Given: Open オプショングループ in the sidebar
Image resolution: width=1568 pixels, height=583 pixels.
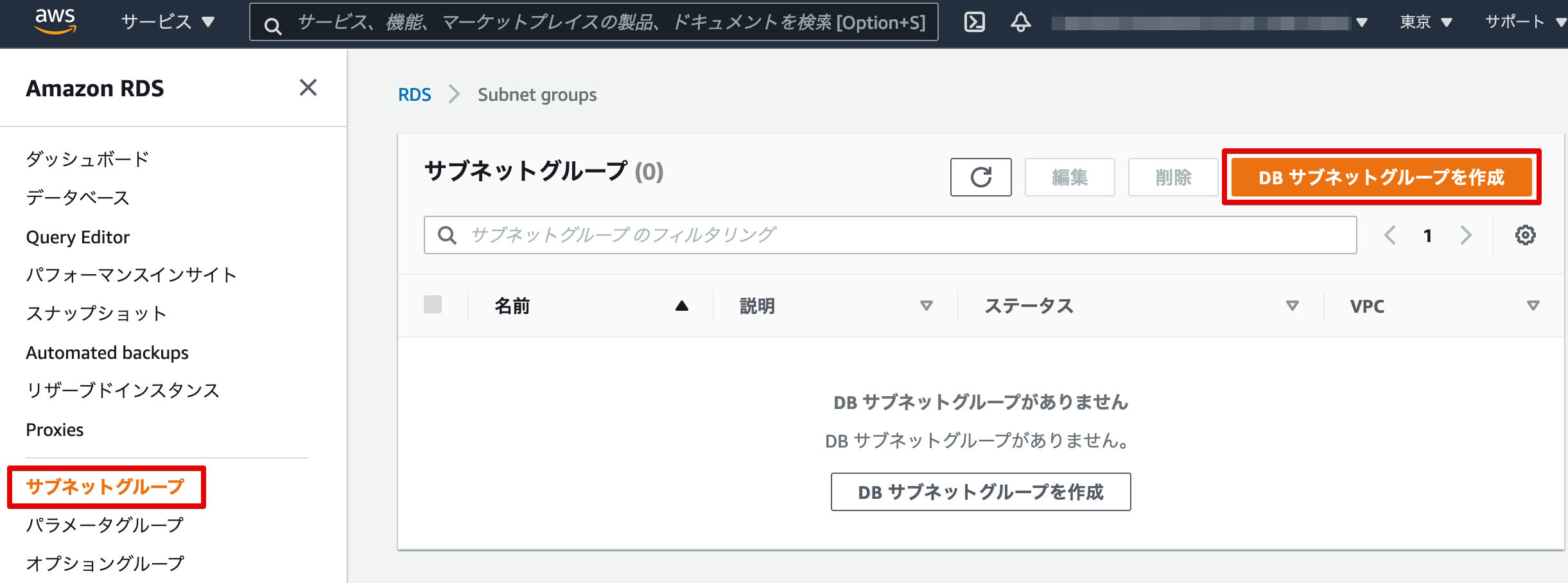Looking at the screenshot, I should [x=105, y=563].
